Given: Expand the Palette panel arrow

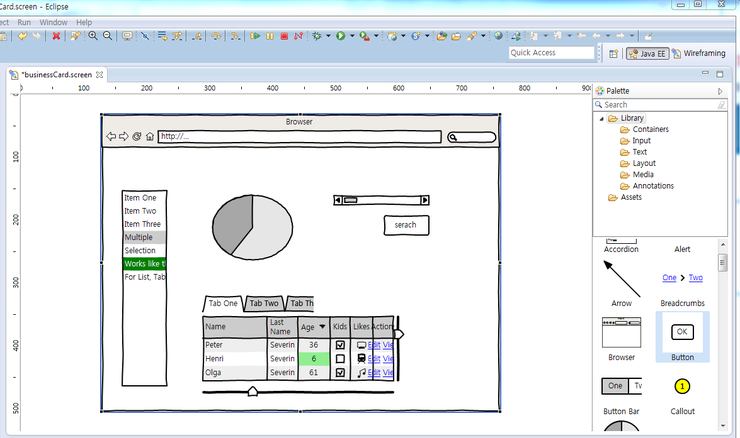Looking at the screenshot, I should pos(720,91).
